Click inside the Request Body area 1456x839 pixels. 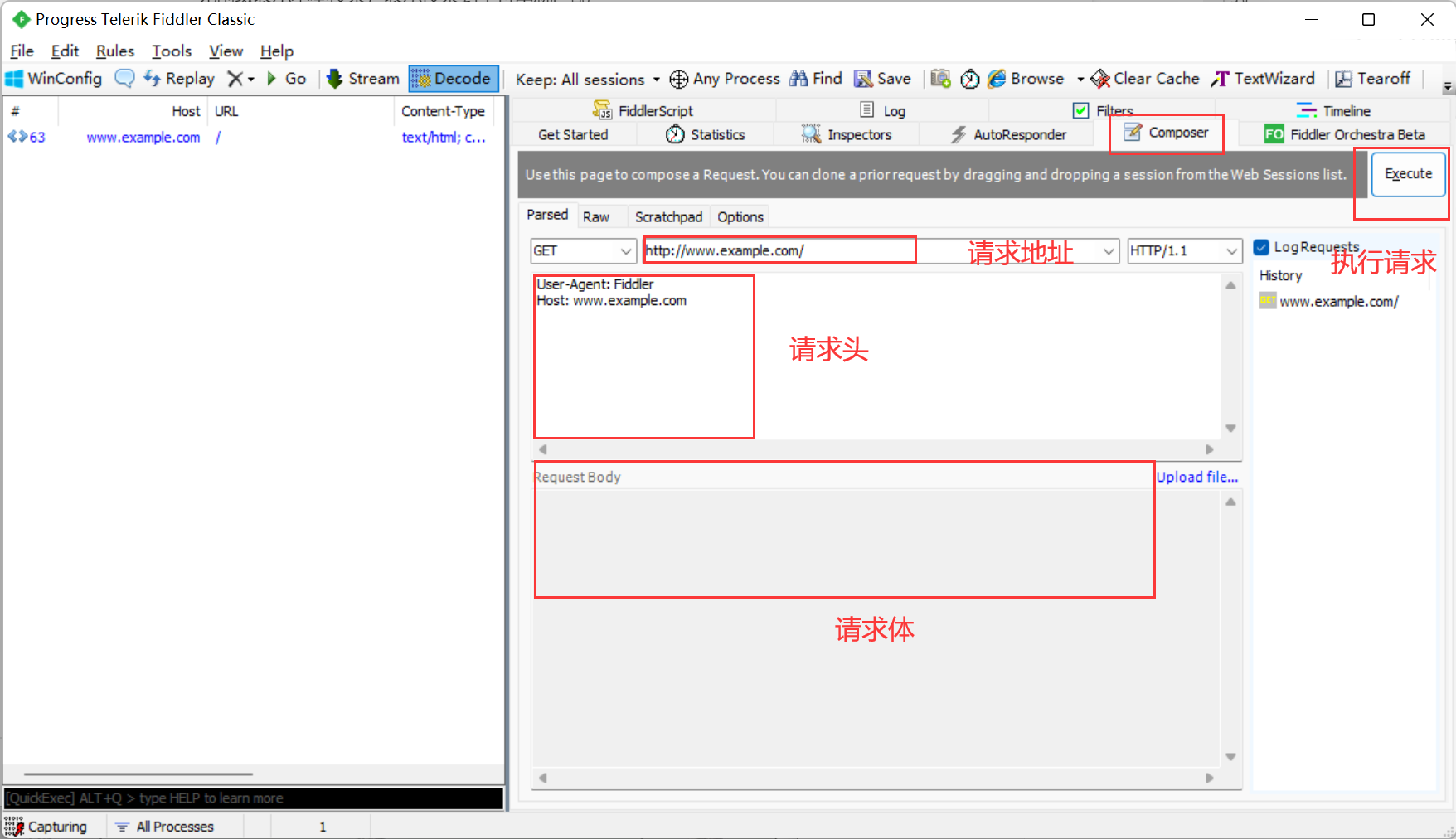pos(876,630)
